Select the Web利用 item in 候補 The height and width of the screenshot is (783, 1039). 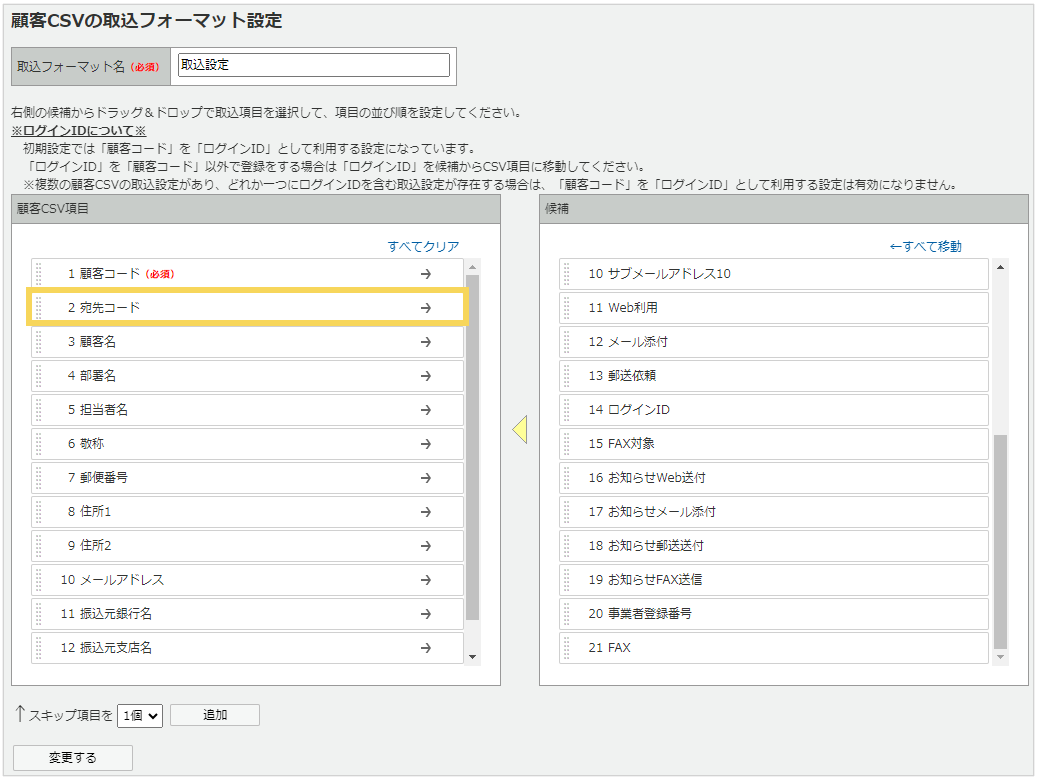tap(770, 307)
